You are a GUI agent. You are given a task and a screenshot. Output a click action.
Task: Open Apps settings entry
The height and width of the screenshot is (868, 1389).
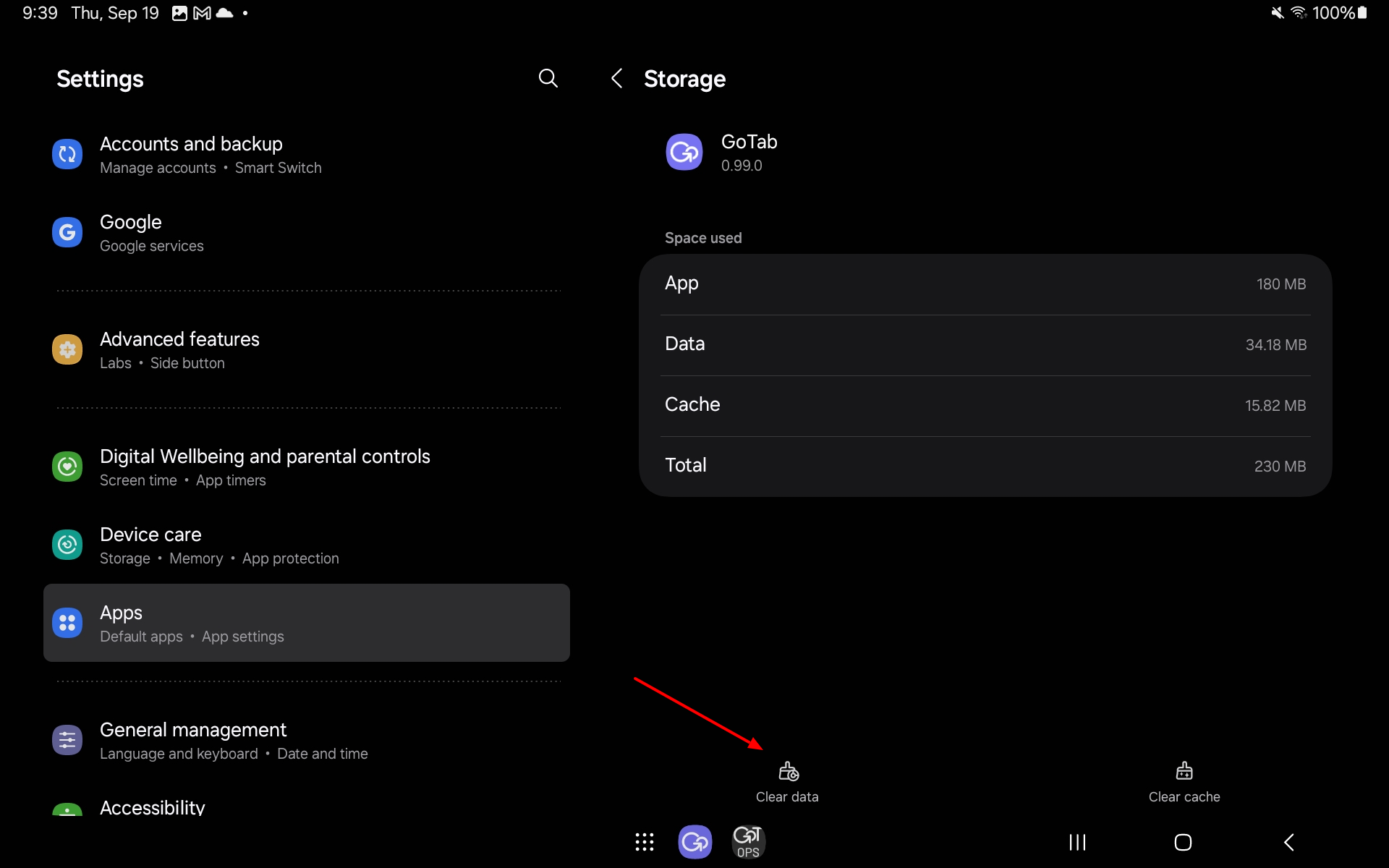point(307,622)
